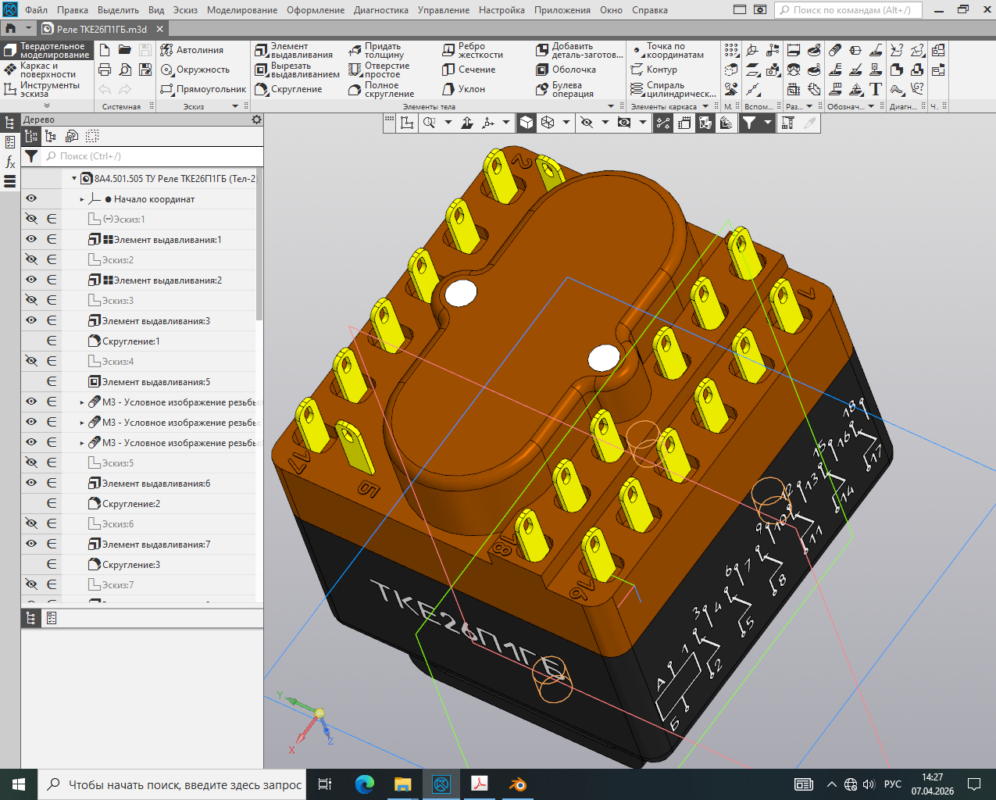Image resolution: width=996 pixels, height=800 pixels.
Task: Expand first М3 thread image node
Action: tap(82, 402)
